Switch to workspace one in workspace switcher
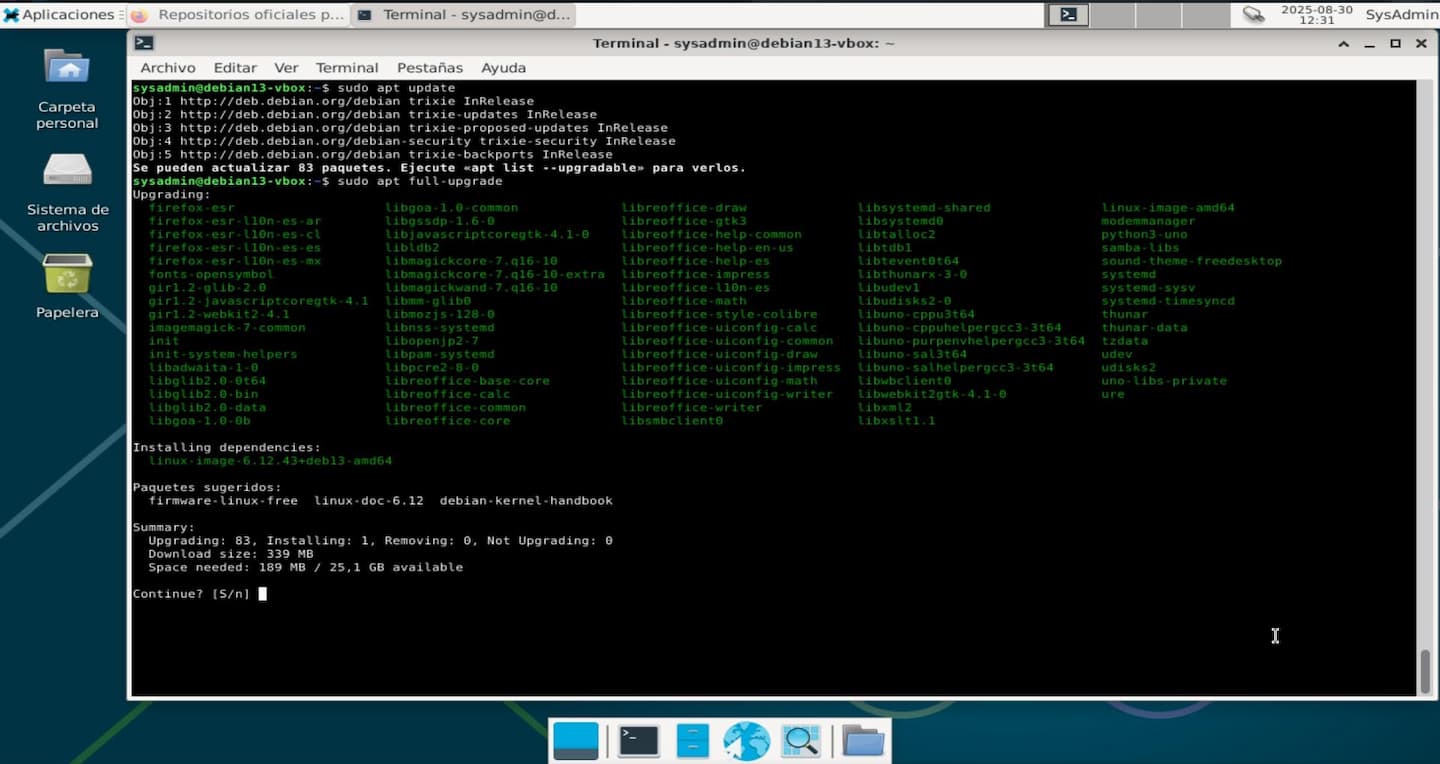 click(1069, 15)
